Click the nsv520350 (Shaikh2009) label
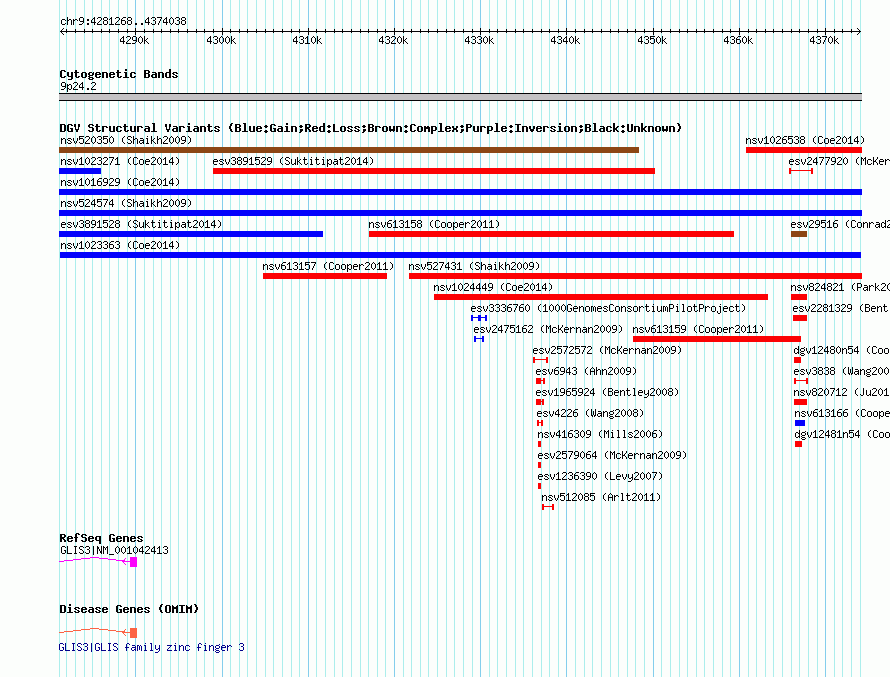Screen dimensions: 890x677 click(x=126, y=140)
